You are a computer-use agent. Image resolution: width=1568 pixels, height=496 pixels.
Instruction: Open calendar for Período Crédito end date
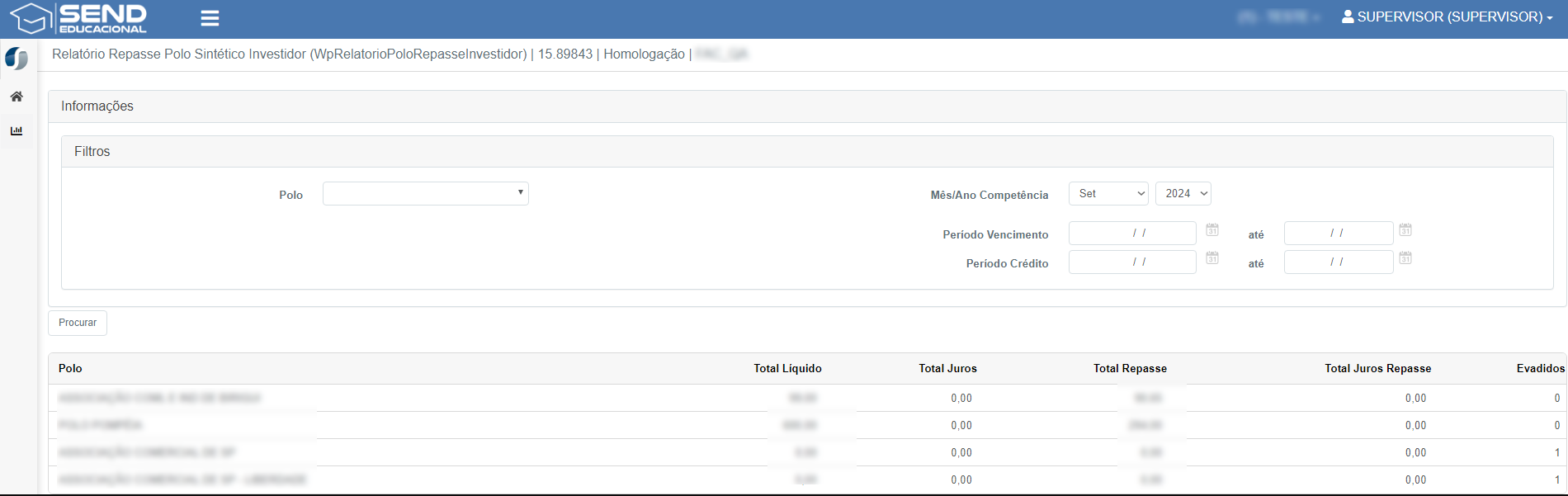[1405, 258]
